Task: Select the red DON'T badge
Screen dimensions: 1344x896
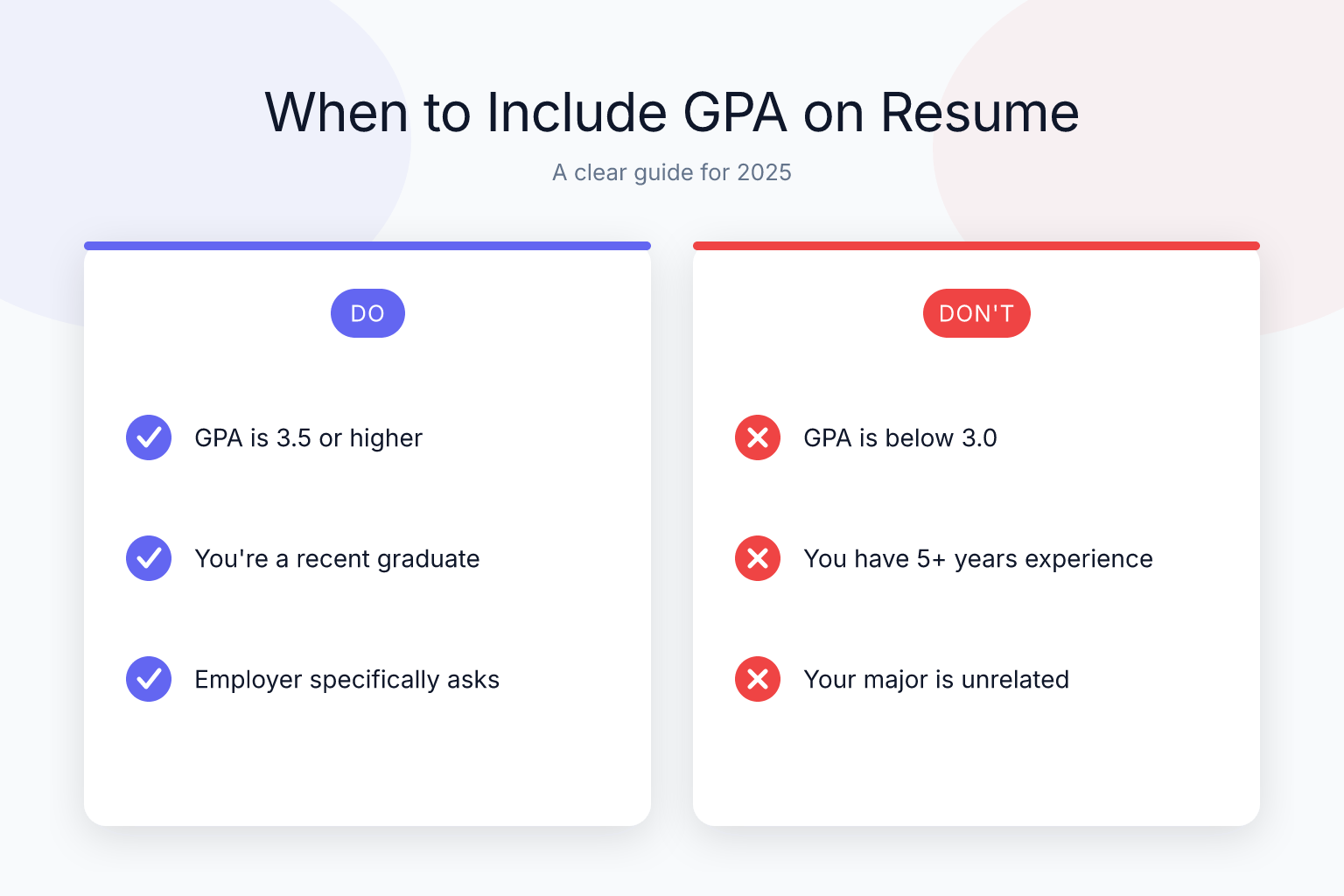Action: [x=976, y=313]
